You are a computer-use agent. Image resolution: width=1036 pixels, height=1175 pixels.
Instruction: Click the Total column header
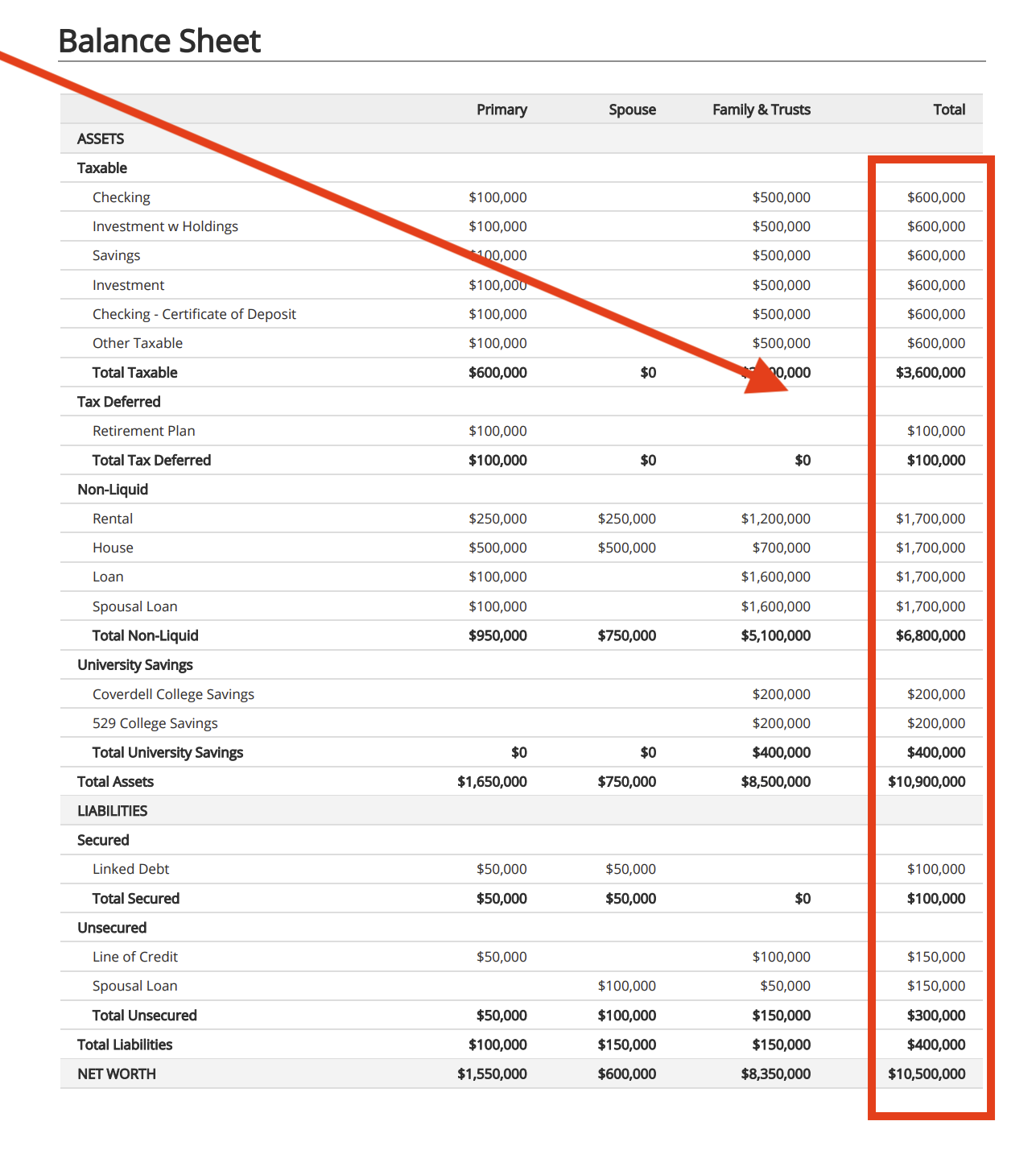tap(948, 110)
